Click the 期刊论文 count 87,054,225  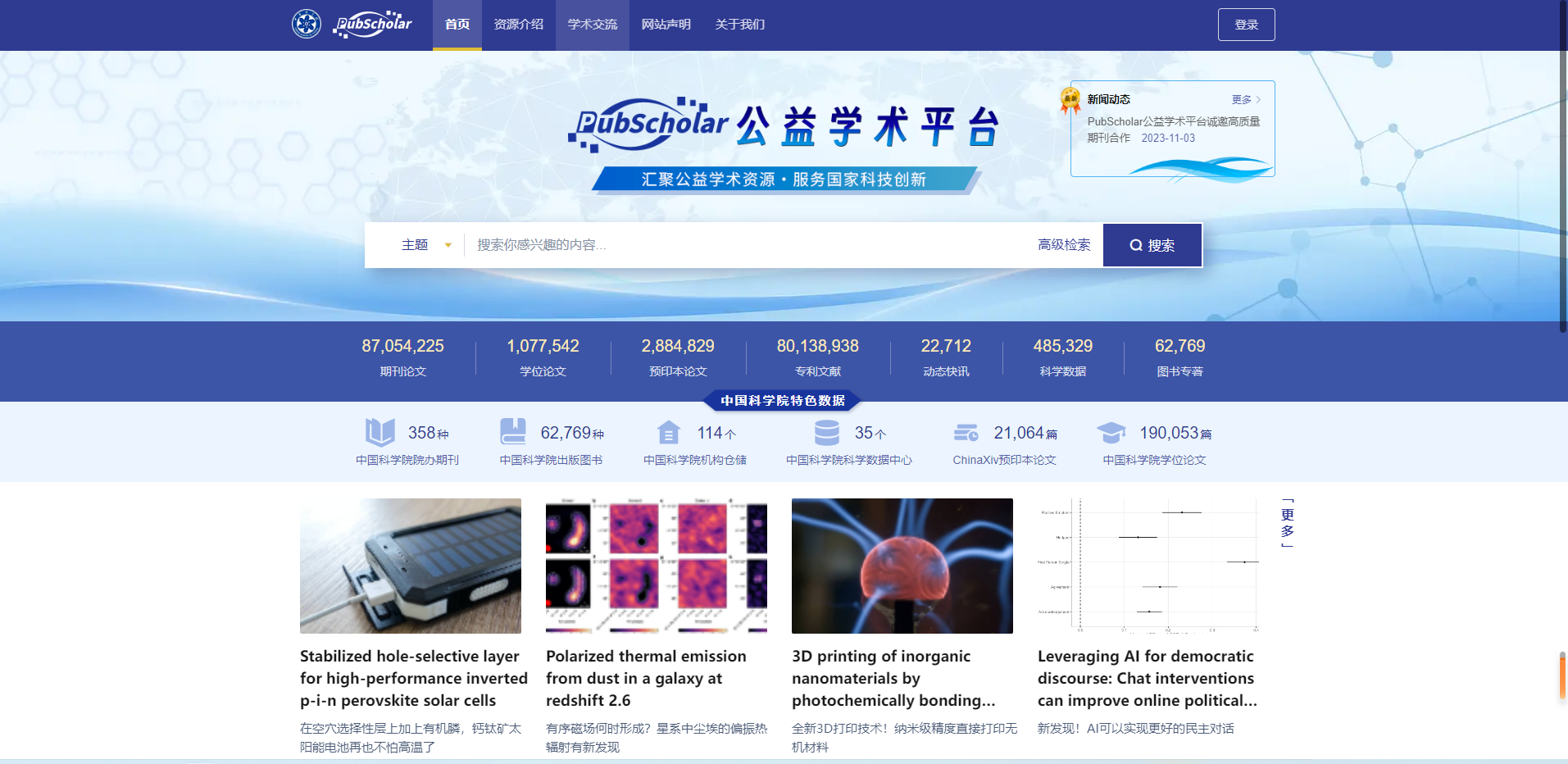point(402,346)
